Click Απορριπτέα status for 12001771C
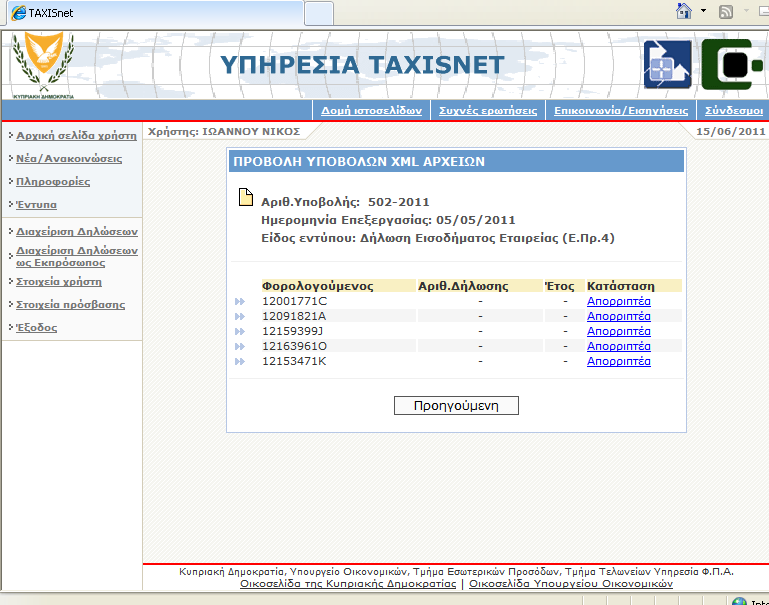This screenshot has height=605, width=769. coord(618,302)
